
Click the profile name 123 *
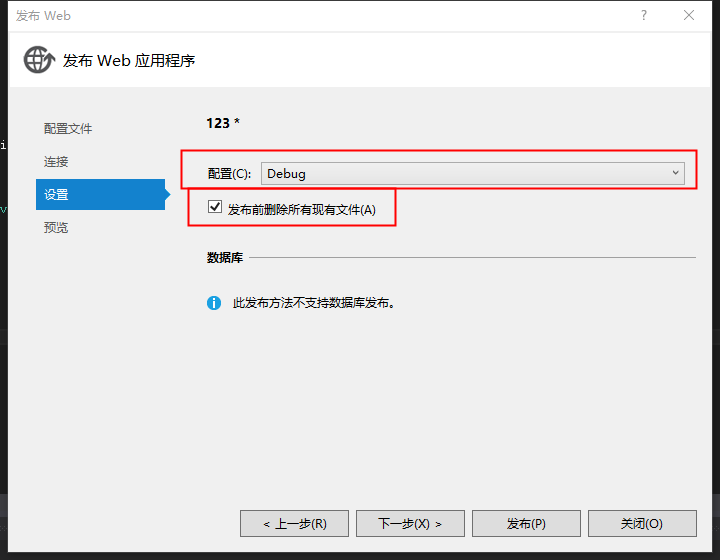223,123
